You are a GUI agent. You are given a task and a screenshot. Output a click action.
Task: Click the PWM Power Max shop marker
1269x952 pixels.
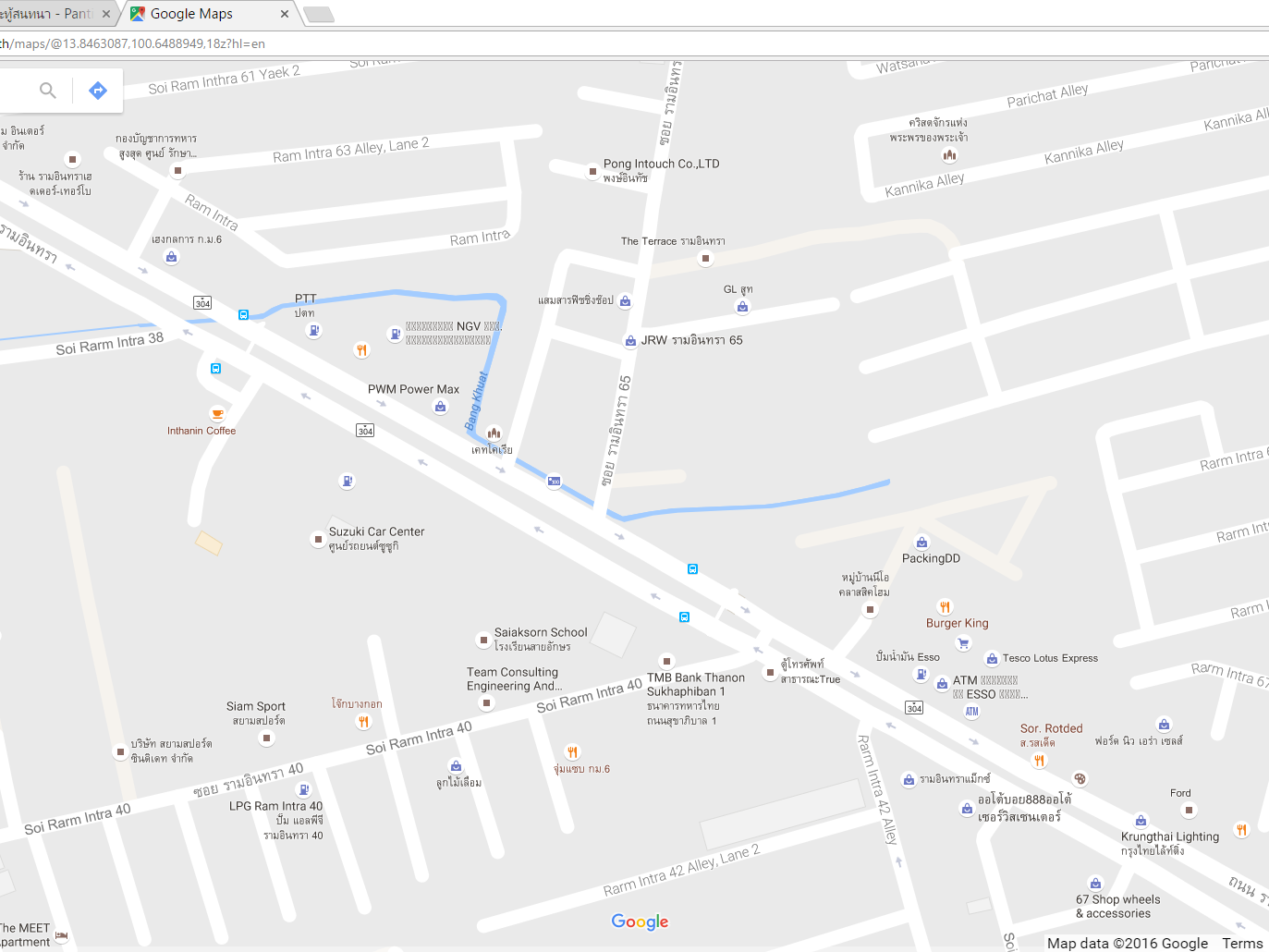pos(440,407)
